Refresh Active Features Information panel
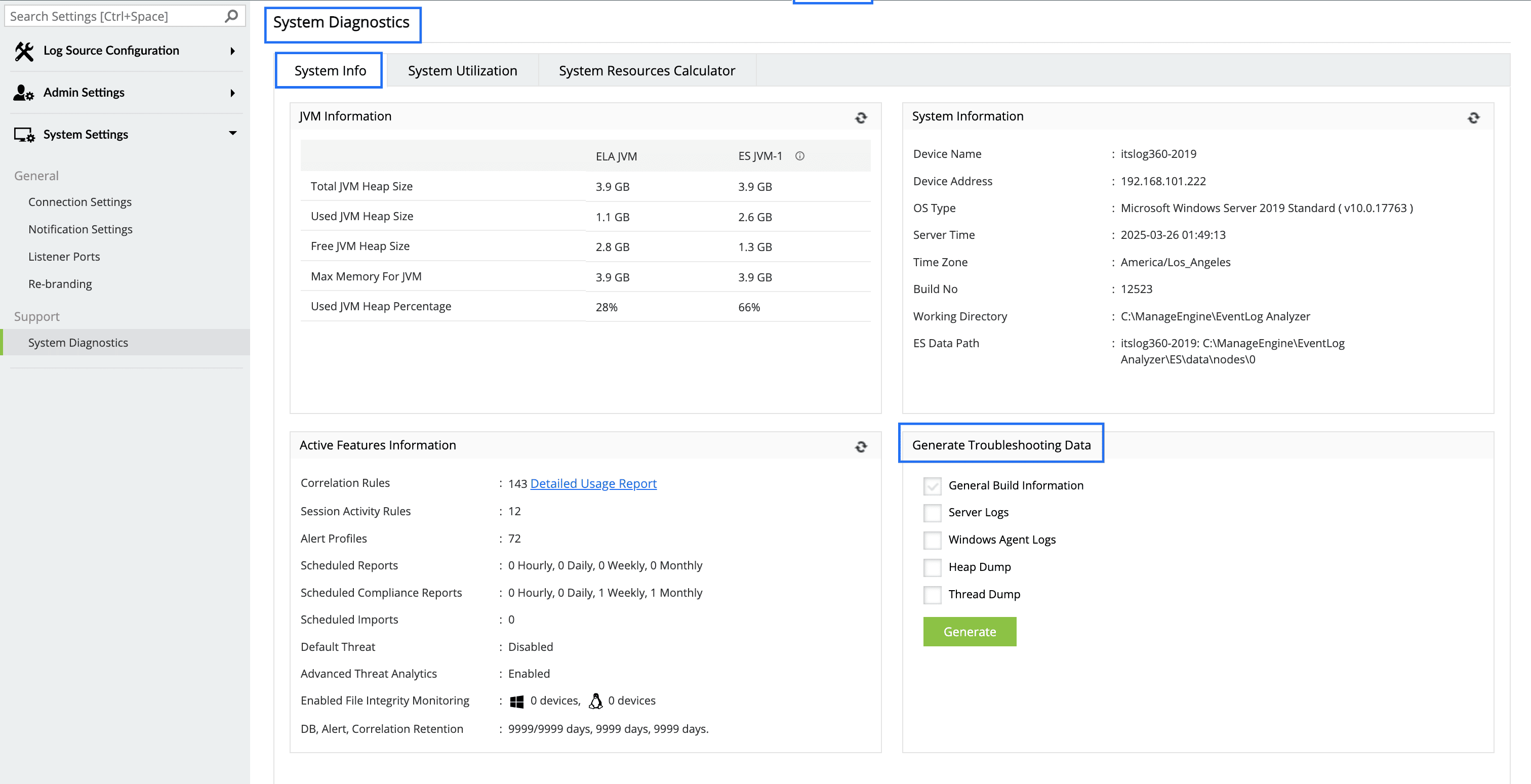Screen dimensions: 1531x784 pyautogui.click(x=861, y=446)
